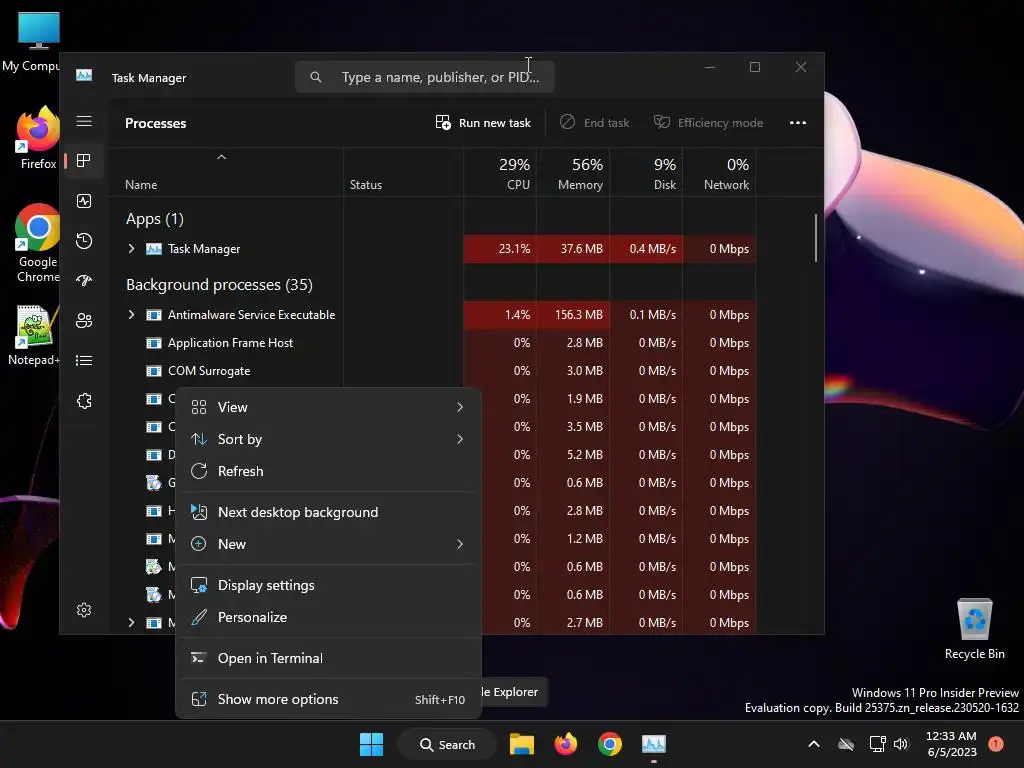
Task: Open Google Chrome from the taskbar
Action: (609, 744)
